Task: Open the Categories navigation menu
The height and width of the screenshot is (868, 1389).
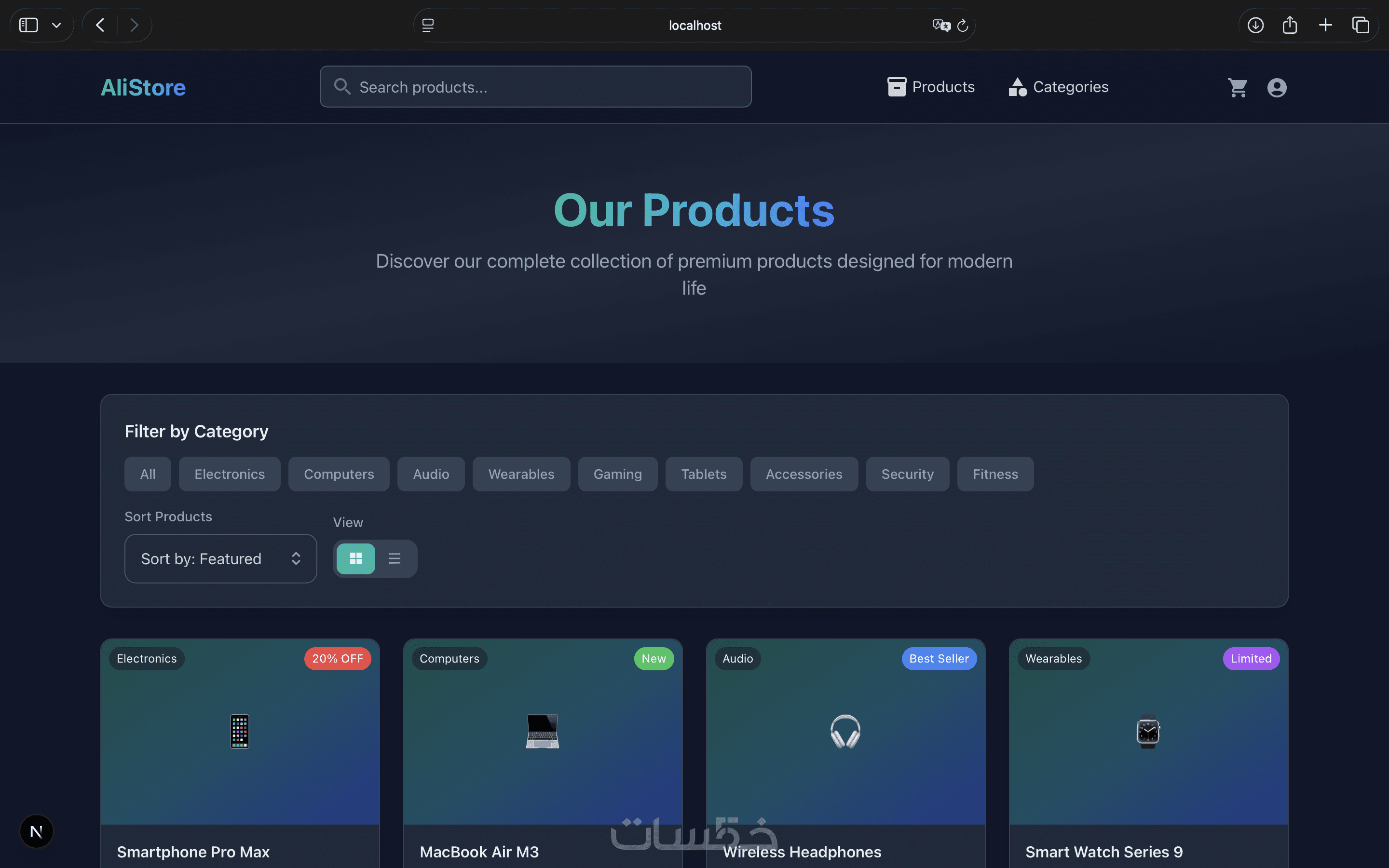Action: pos(1059,87)
